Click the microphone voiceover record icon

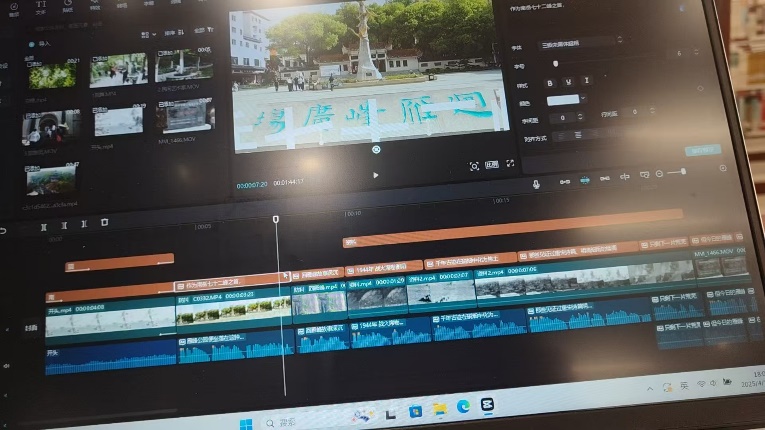pos(536,183)
